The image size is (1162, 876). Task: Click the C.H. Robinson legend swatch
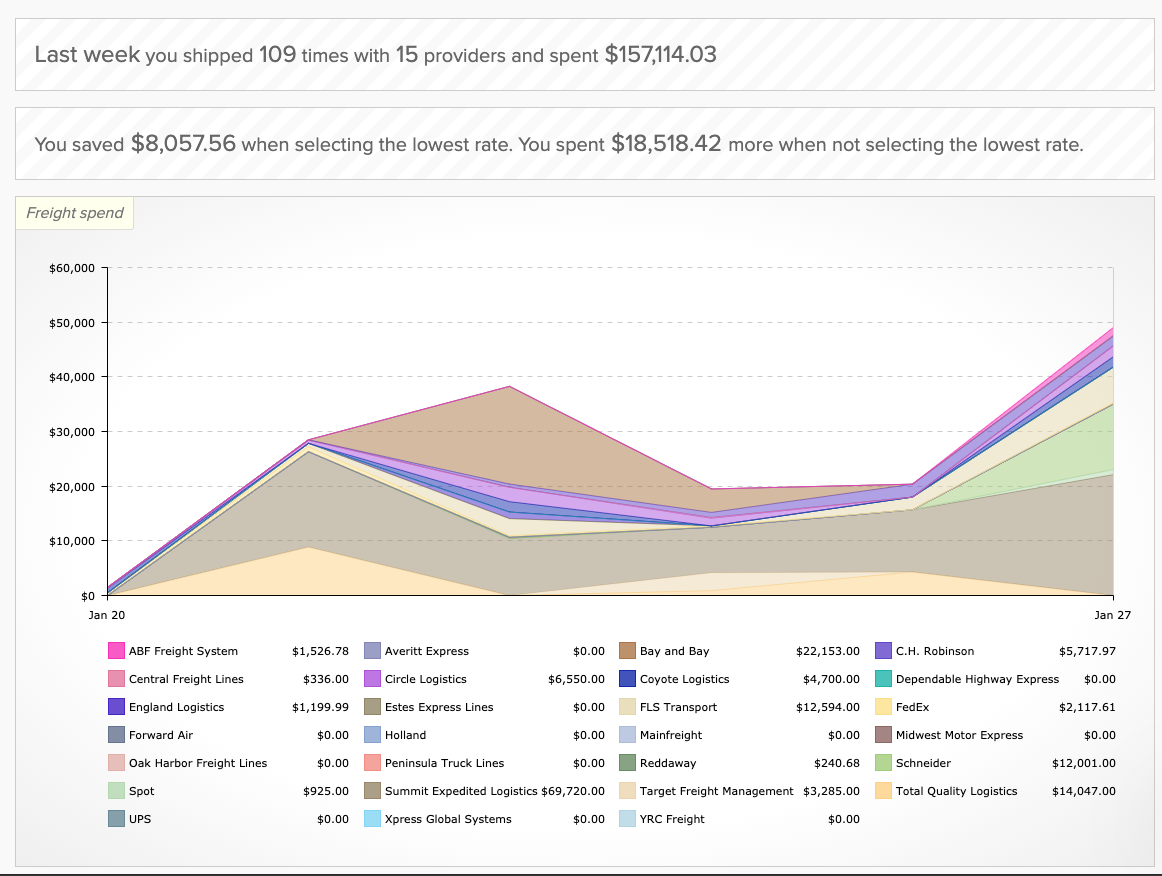point(884,651)
